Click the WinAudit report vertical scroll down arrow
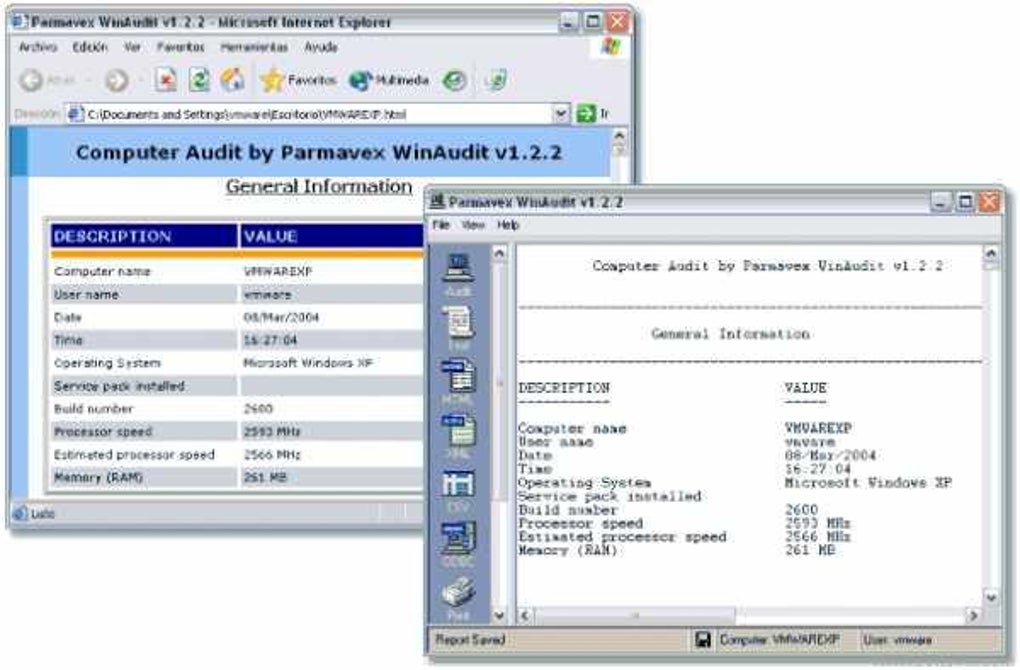Screen dimensions: 1020x670 991,597
